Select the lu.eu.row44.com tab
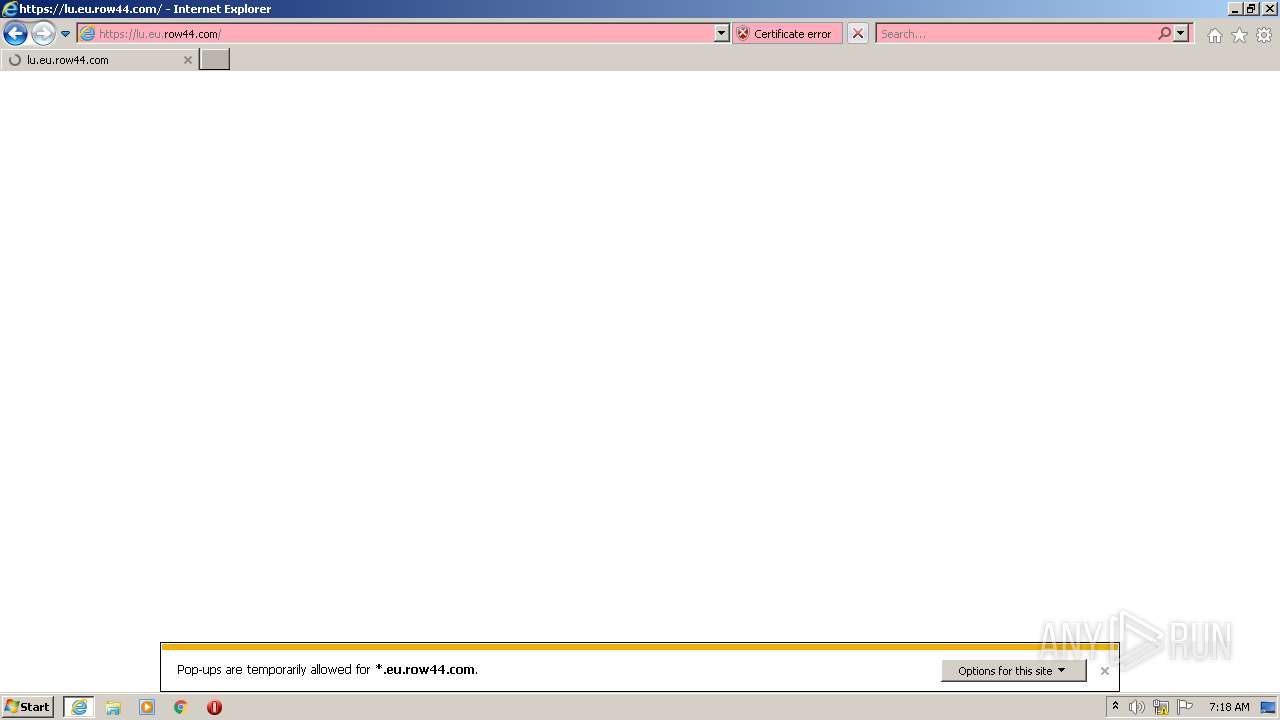1280x720 pixels. coord(98,60)
